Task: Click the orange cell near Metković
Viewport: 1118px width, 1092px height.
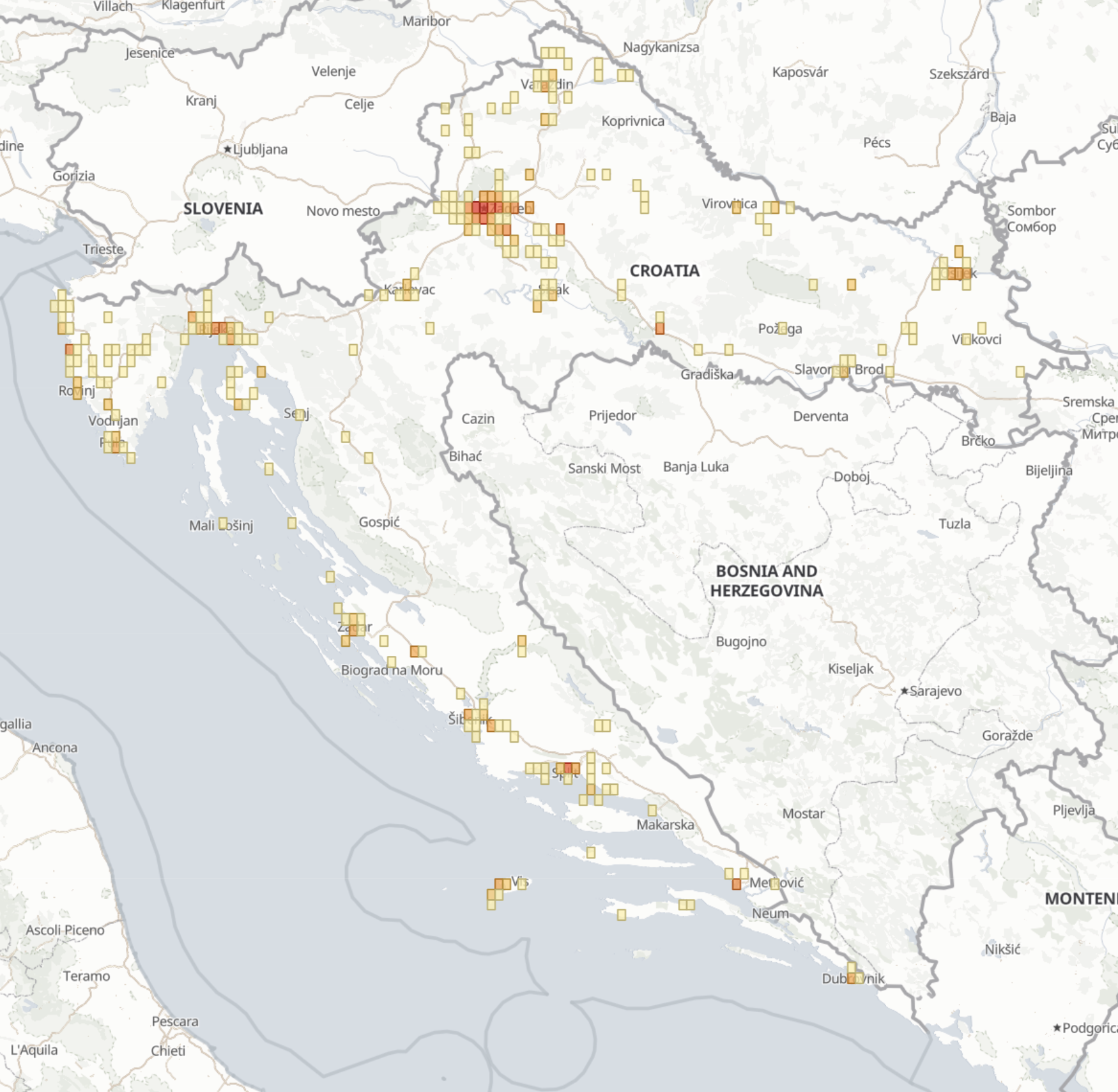Action: (735, 884)
